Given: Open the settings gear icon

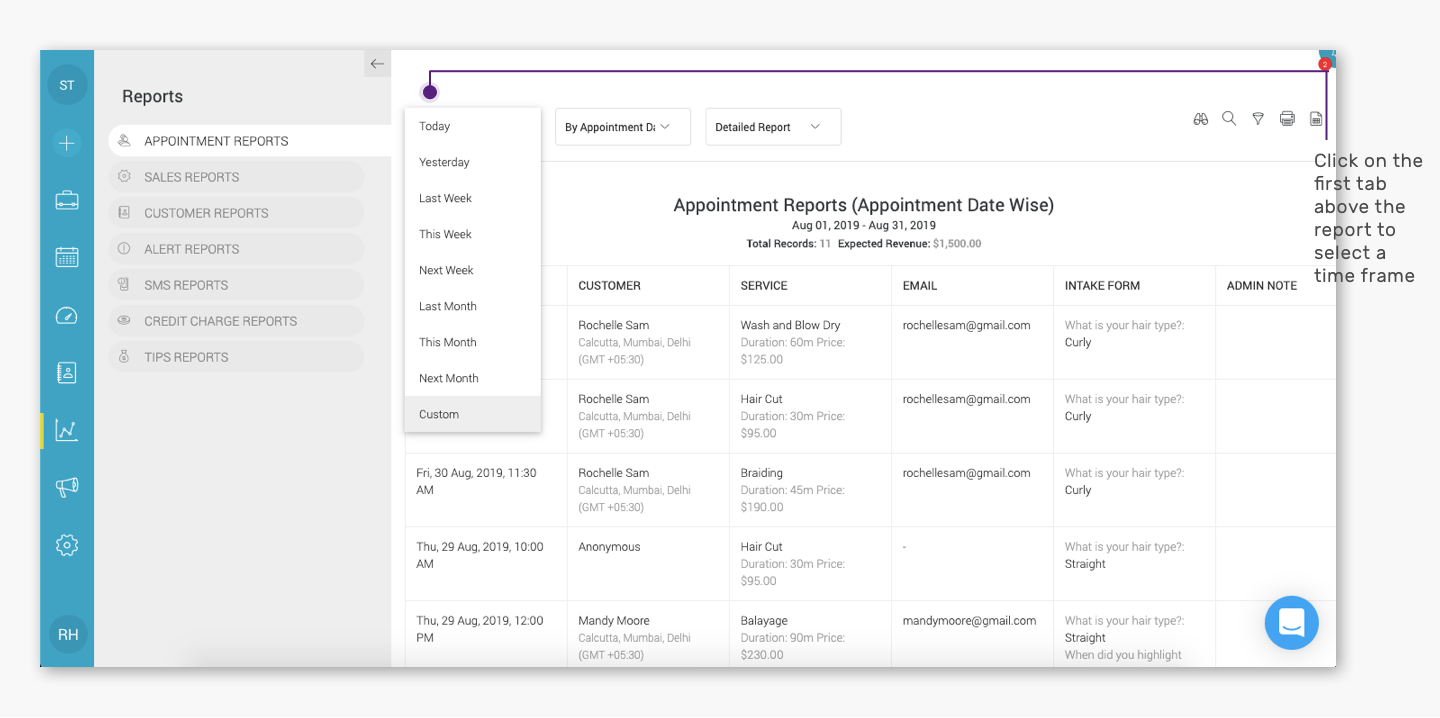Looking at the screenshot, I should pyautogui.click(x=67, y=545).
